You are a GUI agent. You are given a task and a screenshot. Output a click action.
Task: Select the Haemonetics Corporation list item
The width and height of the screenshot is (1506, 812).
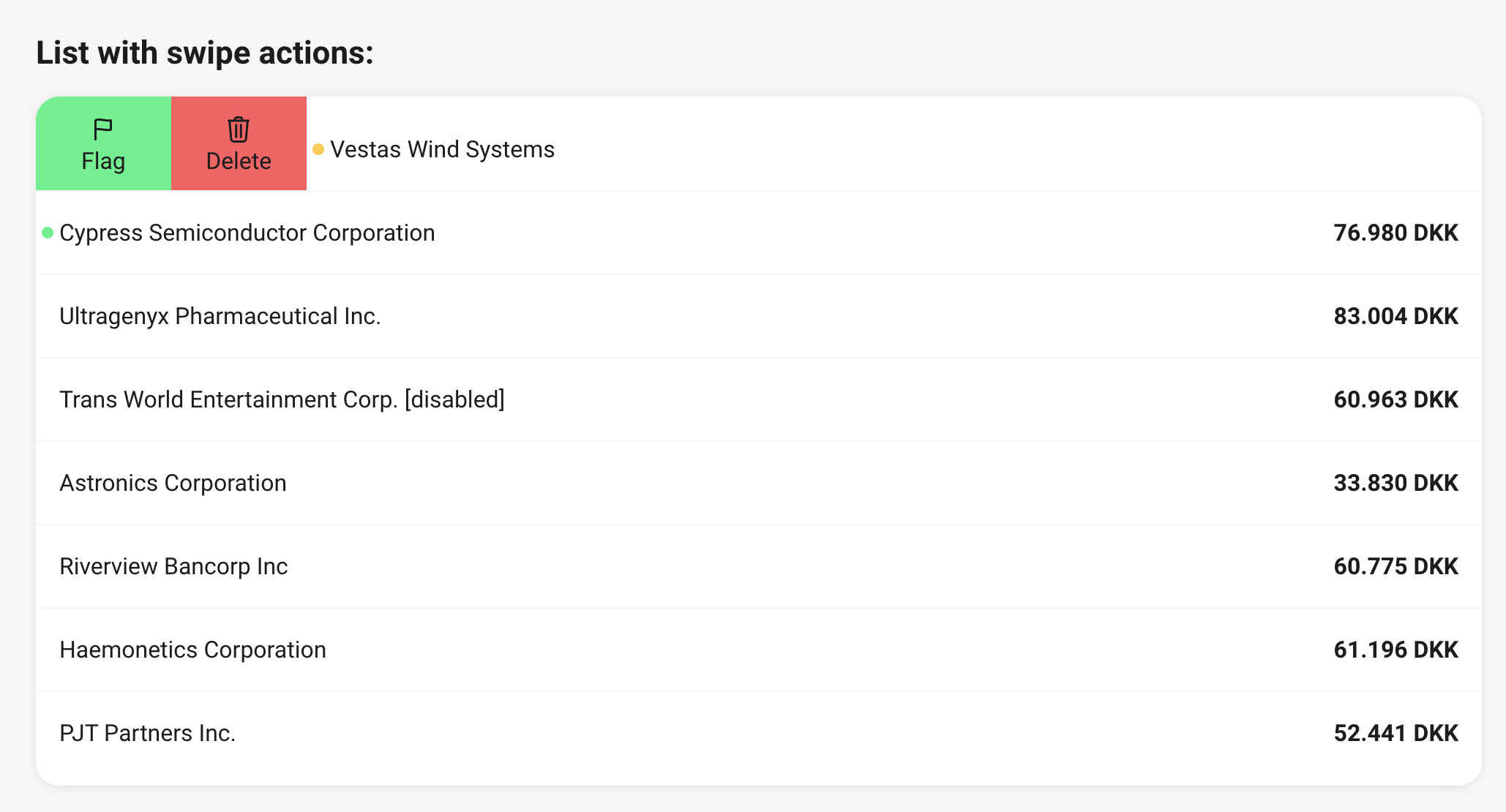(x=659, y=650)
